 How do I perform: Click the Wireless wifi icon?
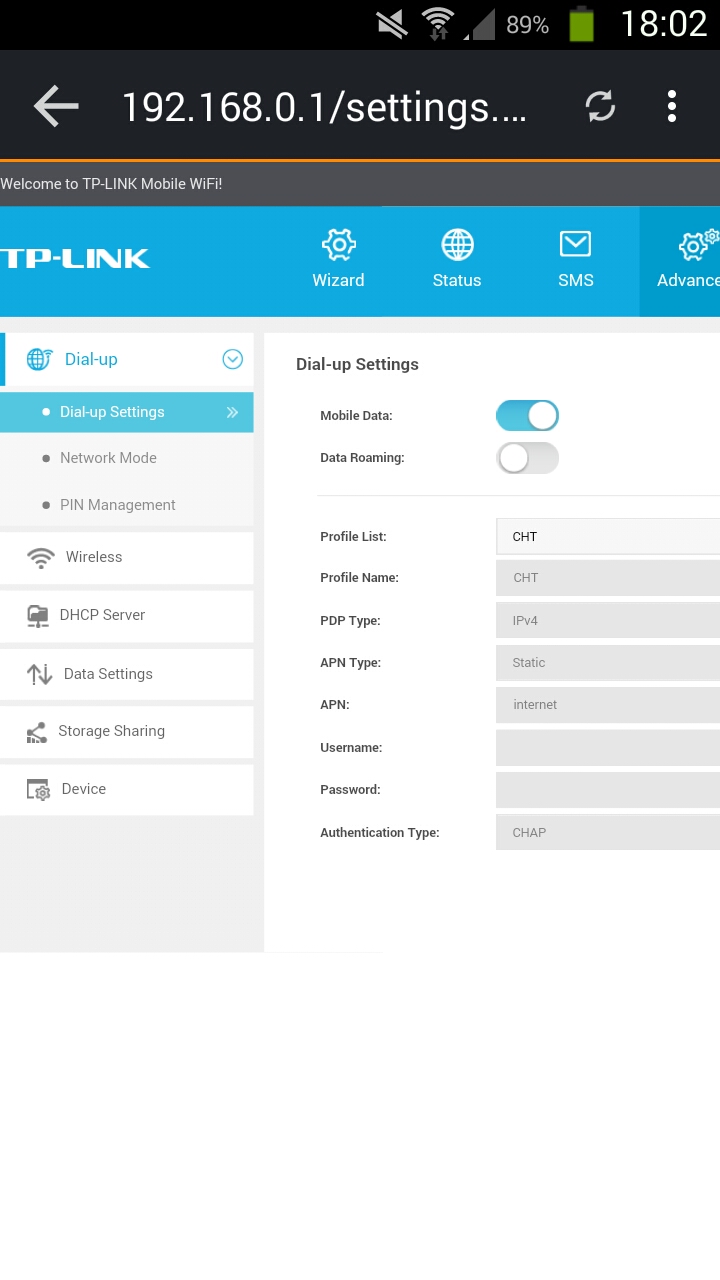(40, 558)
